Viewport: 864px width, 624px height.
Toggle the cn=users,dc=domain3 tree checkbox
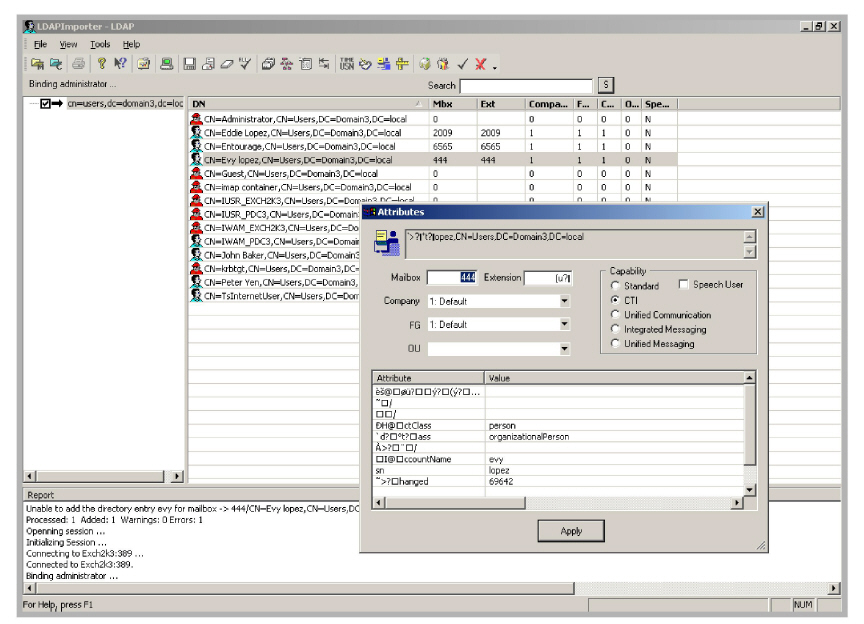pyautogui.click(x=46, y=103)
